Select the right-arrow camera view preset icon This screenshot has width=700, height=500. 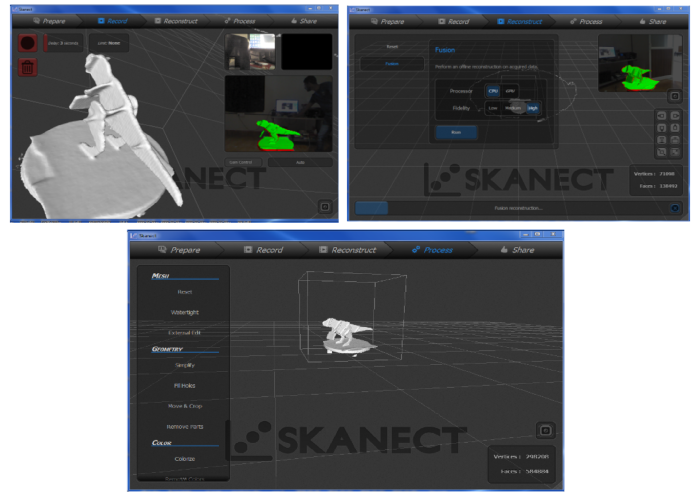675,116
